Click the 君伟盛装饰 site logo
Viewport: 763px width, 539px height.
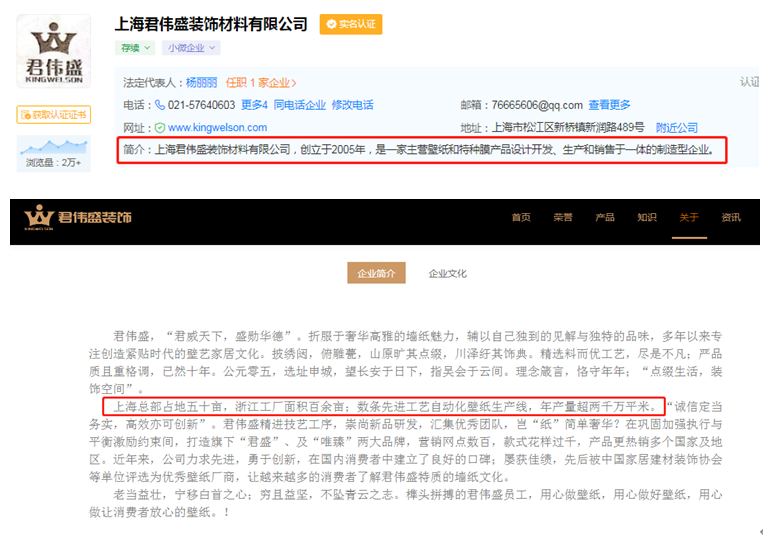[78, 217]
